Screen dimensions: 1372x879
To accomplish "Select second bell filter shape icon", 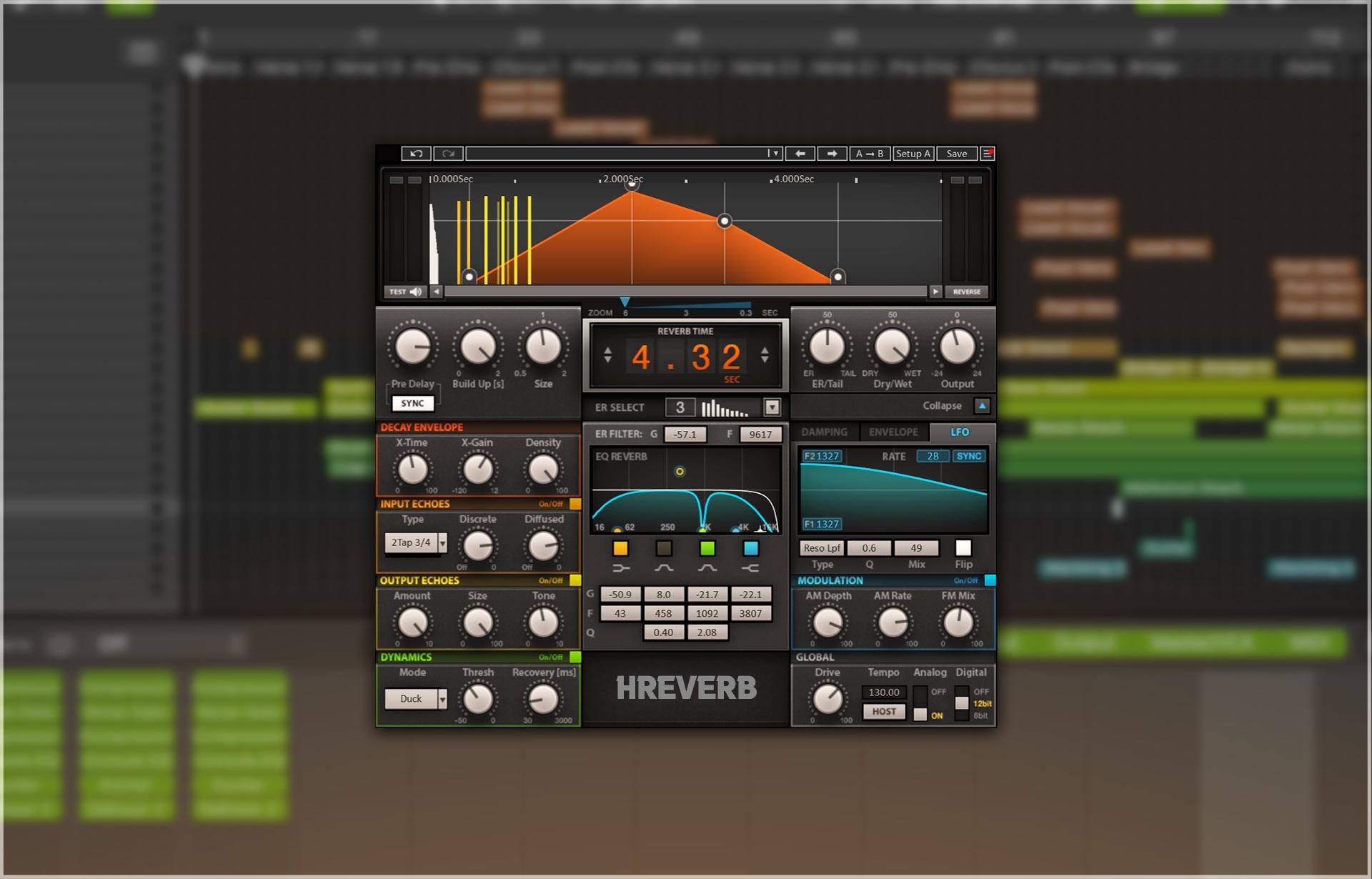I will (x=707, y=568).
